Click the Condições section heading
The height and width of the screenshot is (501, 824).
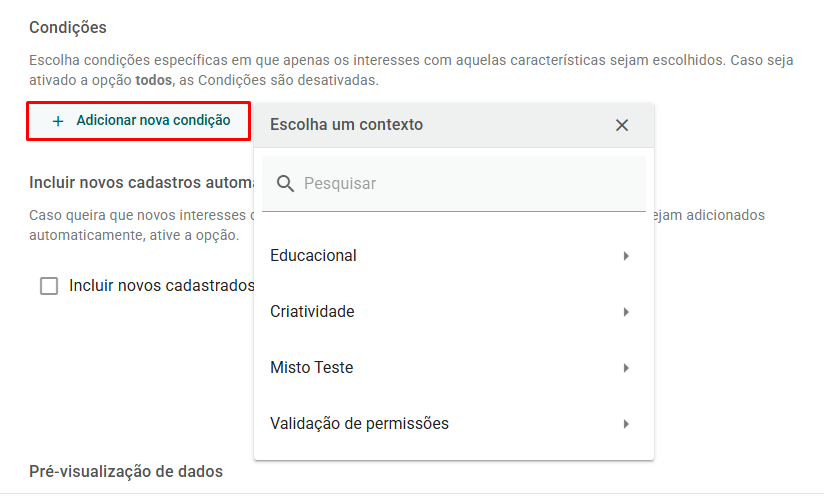(68, 27)
